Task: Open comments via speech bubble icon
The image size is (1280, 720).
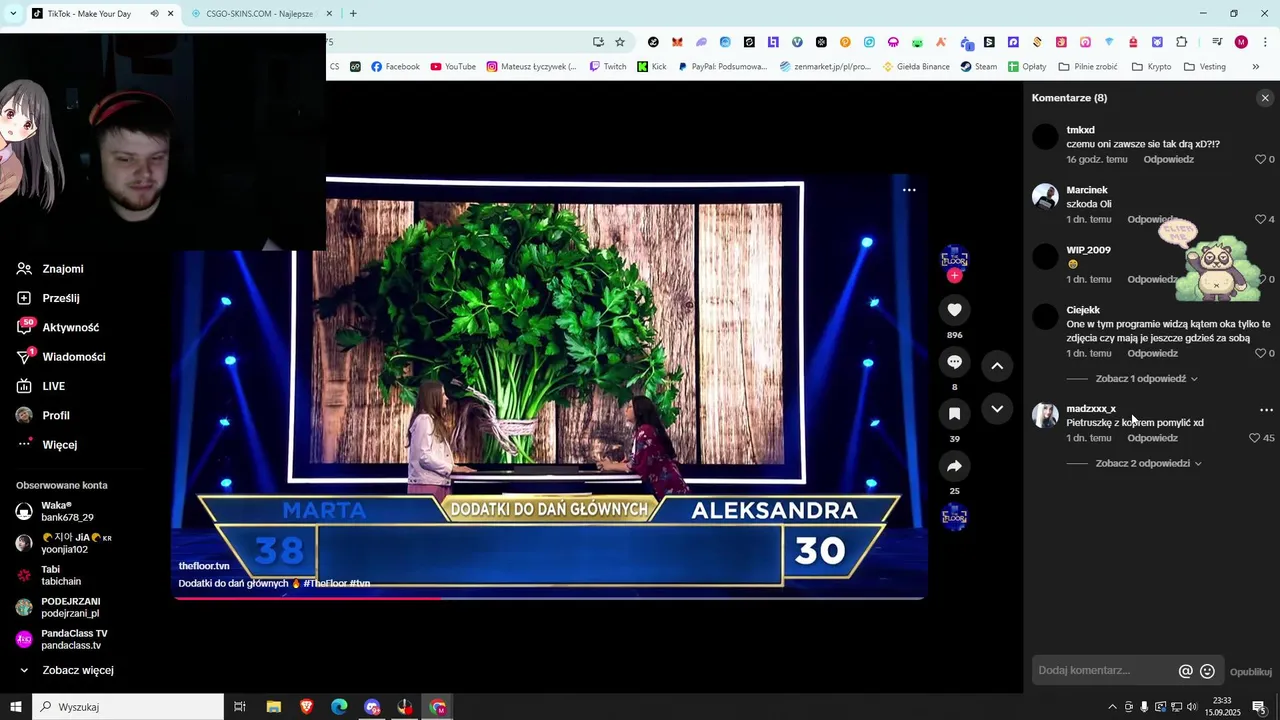Action: [x=954, y=362]
